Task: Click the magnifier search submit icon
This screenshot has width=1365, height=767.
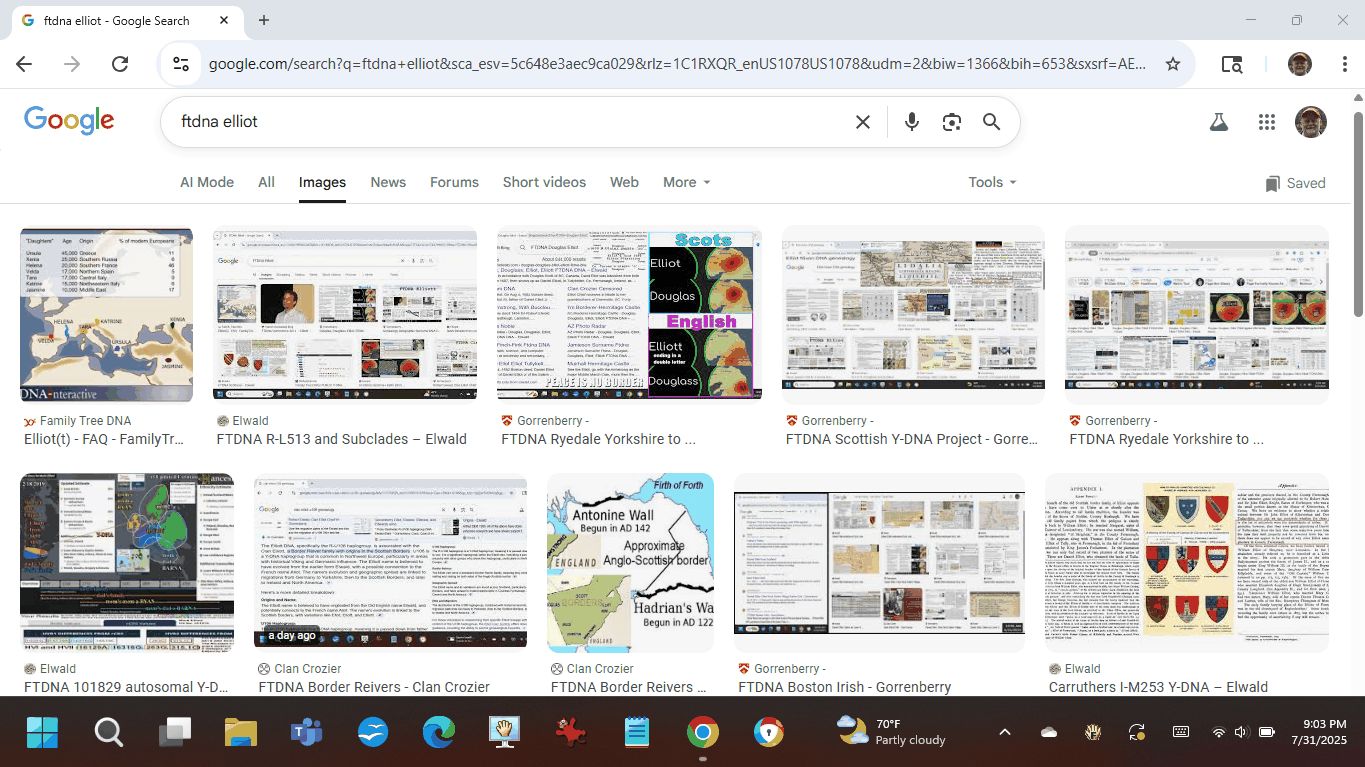Action: pos(991,122)
